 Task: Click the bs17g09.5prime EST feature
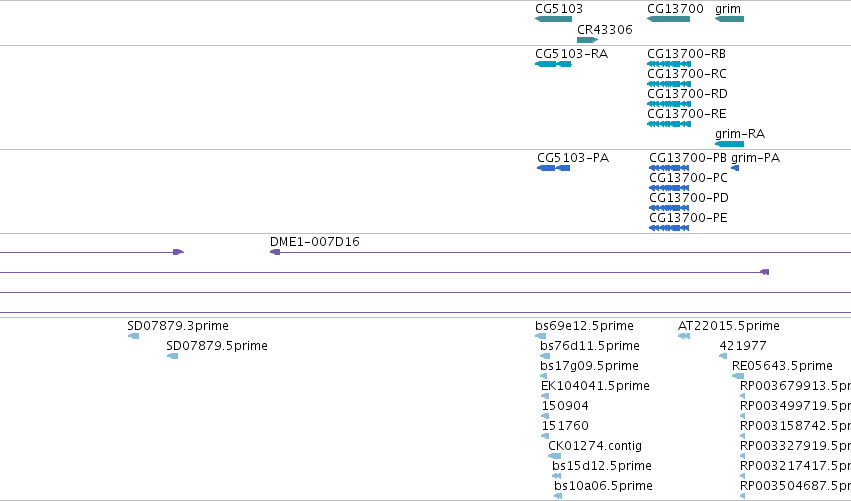pyautogui.click(x=544, y=376)
